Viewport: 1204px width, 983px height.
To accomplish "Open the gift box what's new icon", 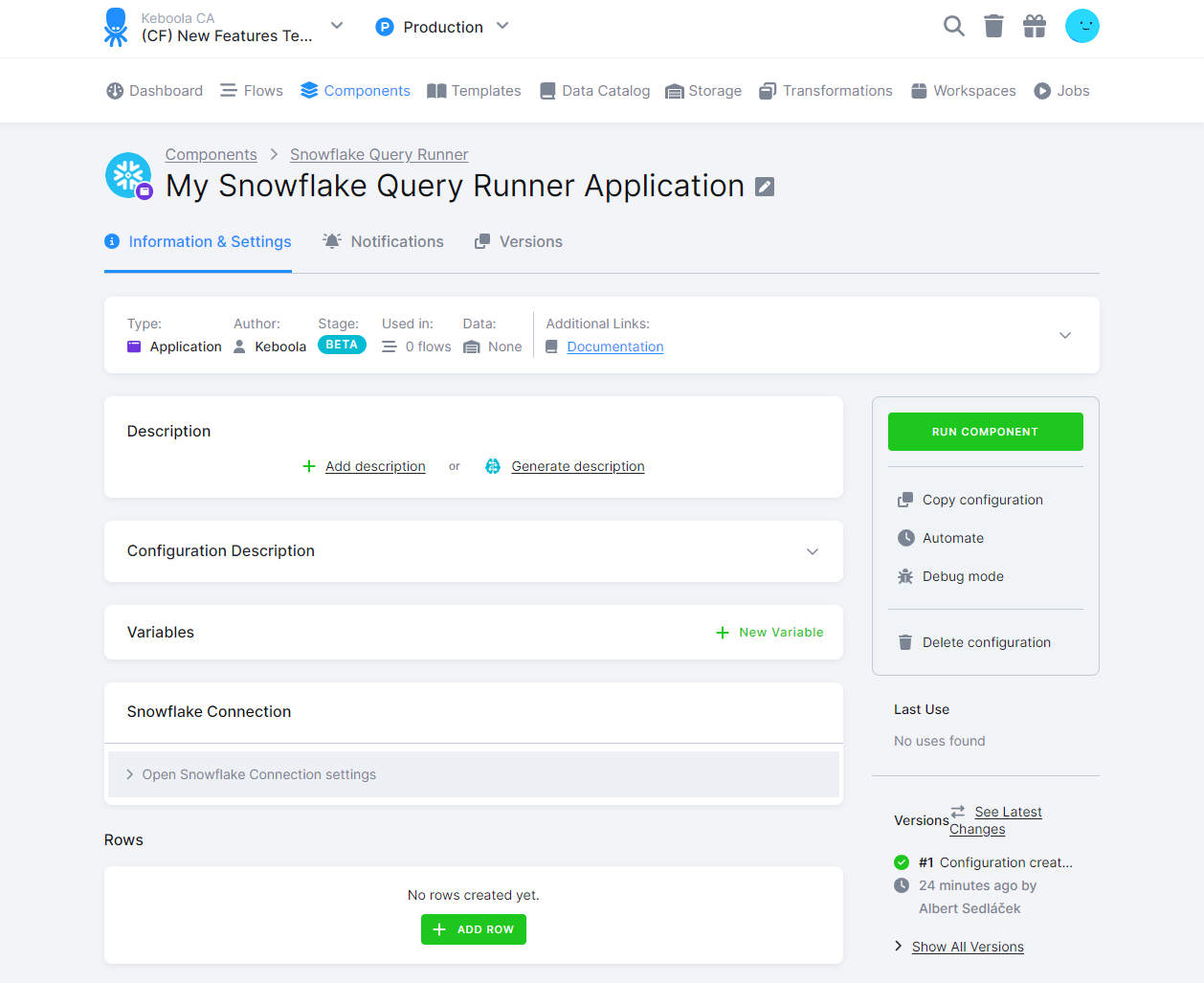I will tap(1035, 26).
